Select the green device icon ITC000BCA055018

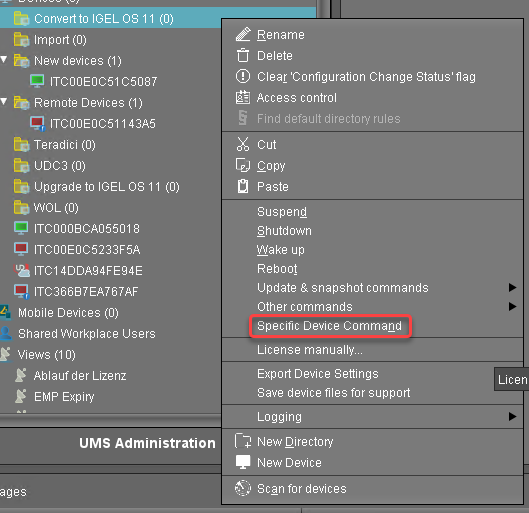point(21,228)
